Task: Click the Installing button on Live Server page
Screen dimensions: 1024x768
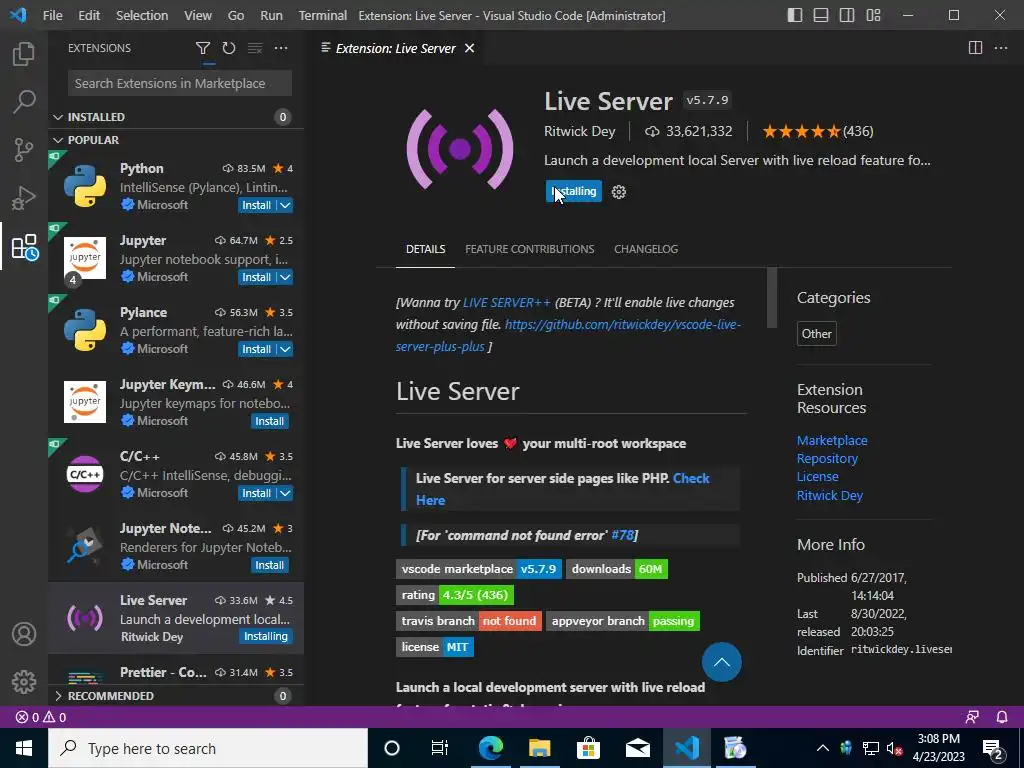Action: pos(573,191)
